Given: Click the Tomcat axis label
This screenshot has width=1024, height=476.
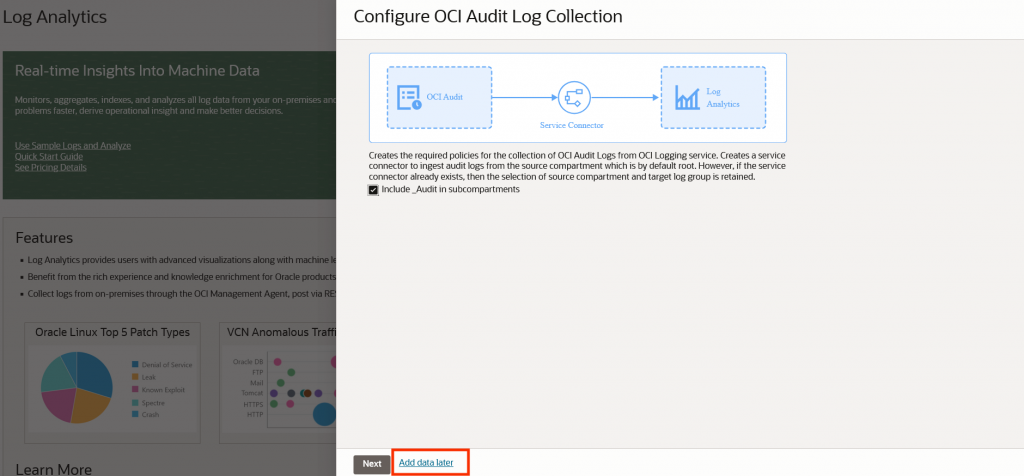Looking at the screenshot, I should 252,393.
